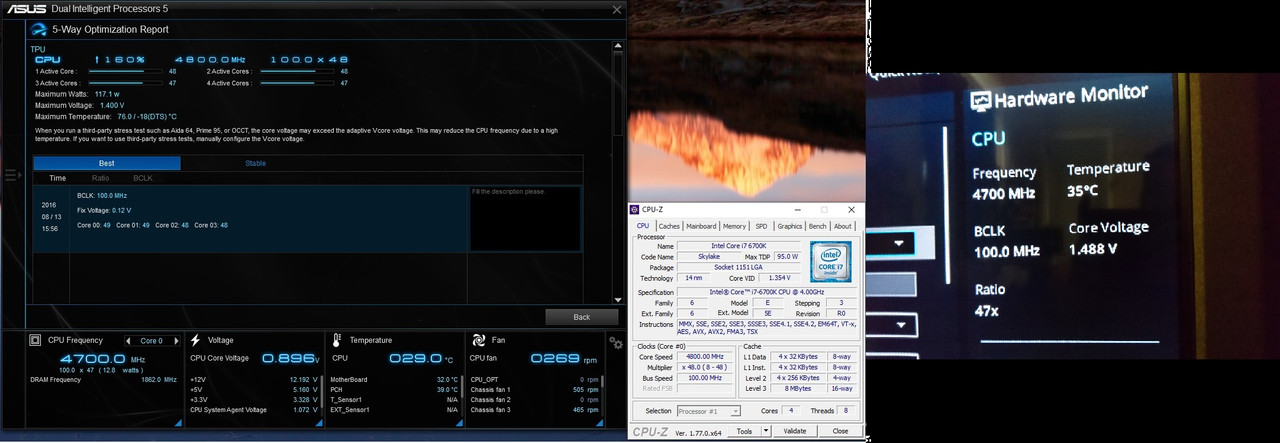This screenshot has width=1280, height=443.
Task: Click the 4 Active Cores ratio bar
Action: 298,84
